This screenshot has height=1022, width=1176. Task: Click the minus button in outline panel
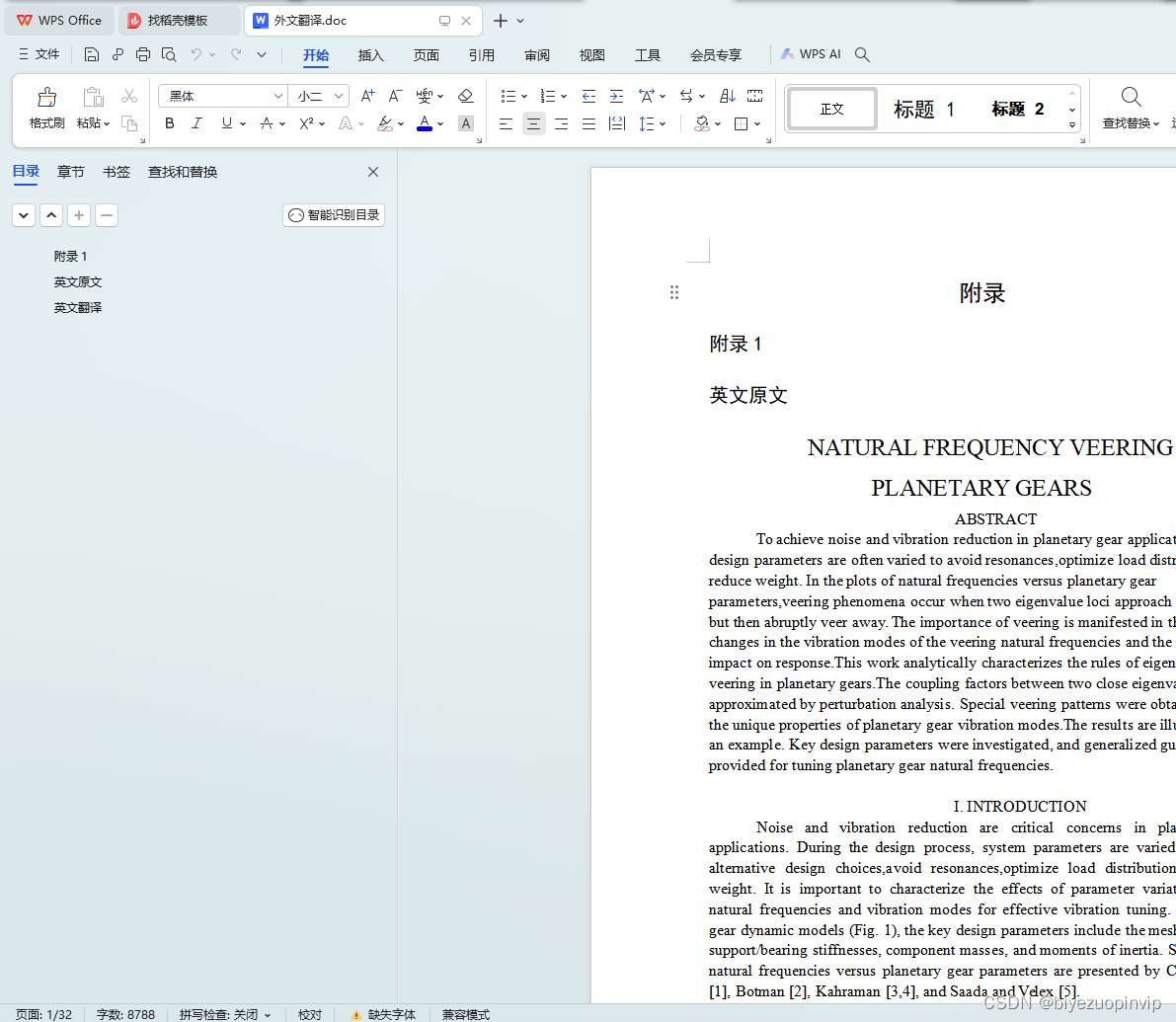coord(107,215)
